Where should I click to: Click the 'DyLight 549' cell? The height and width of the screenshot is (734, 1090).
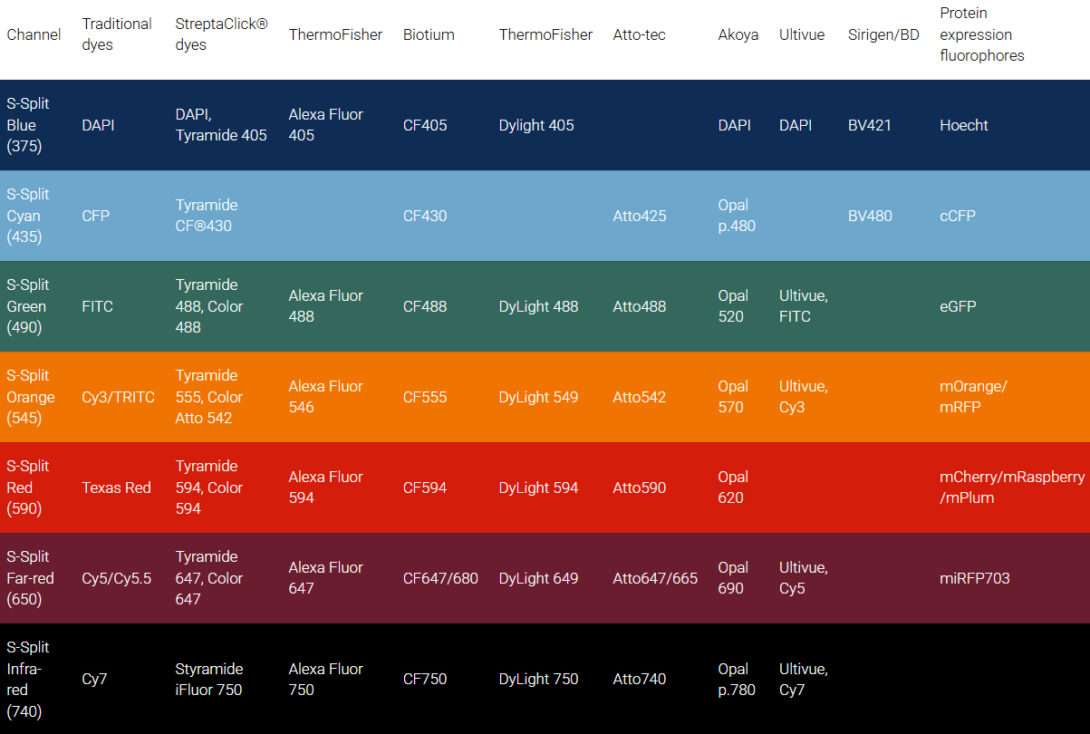[538, 397]
